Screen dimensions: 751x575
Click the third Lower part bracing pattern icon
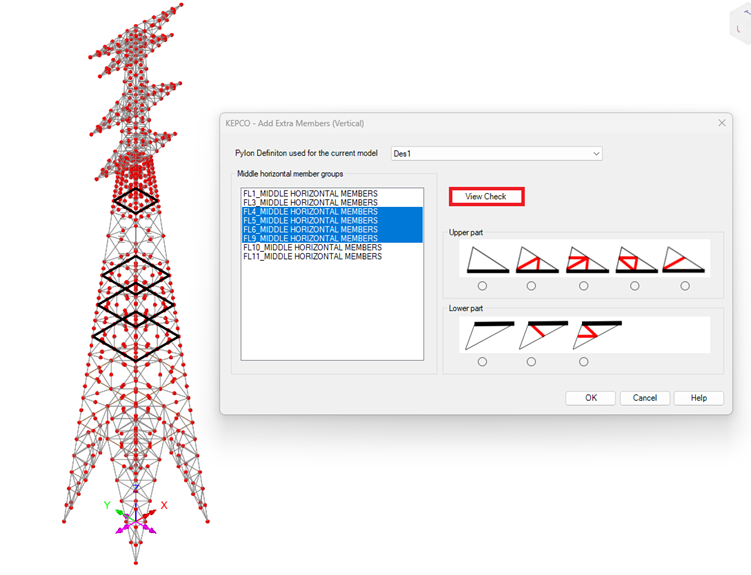(x=595, y=336)
